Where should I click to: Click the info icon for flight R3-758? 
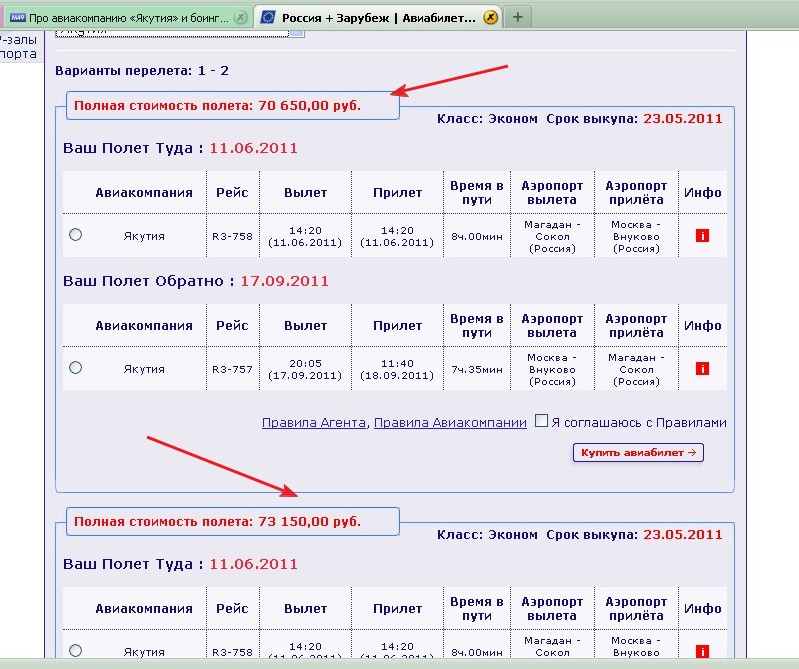pyautogui.click(x=702, y=236)
